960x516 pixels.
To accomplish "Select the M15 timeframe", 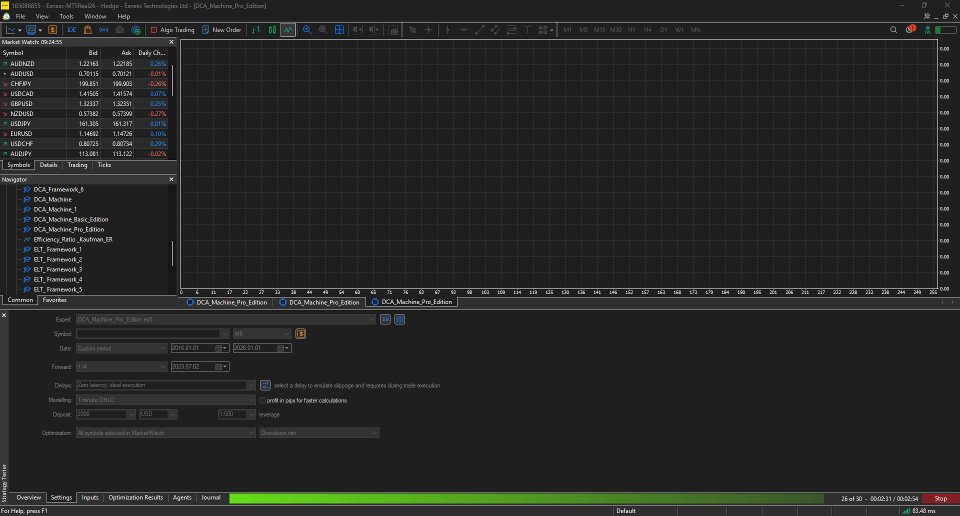I will (x=599, y=29).
